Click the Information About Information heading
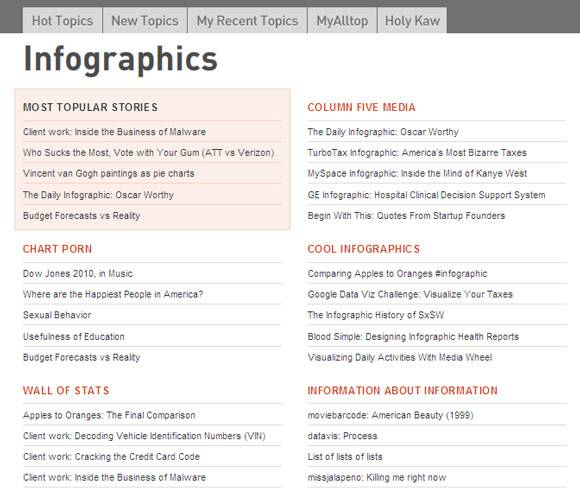 (402, 390)
